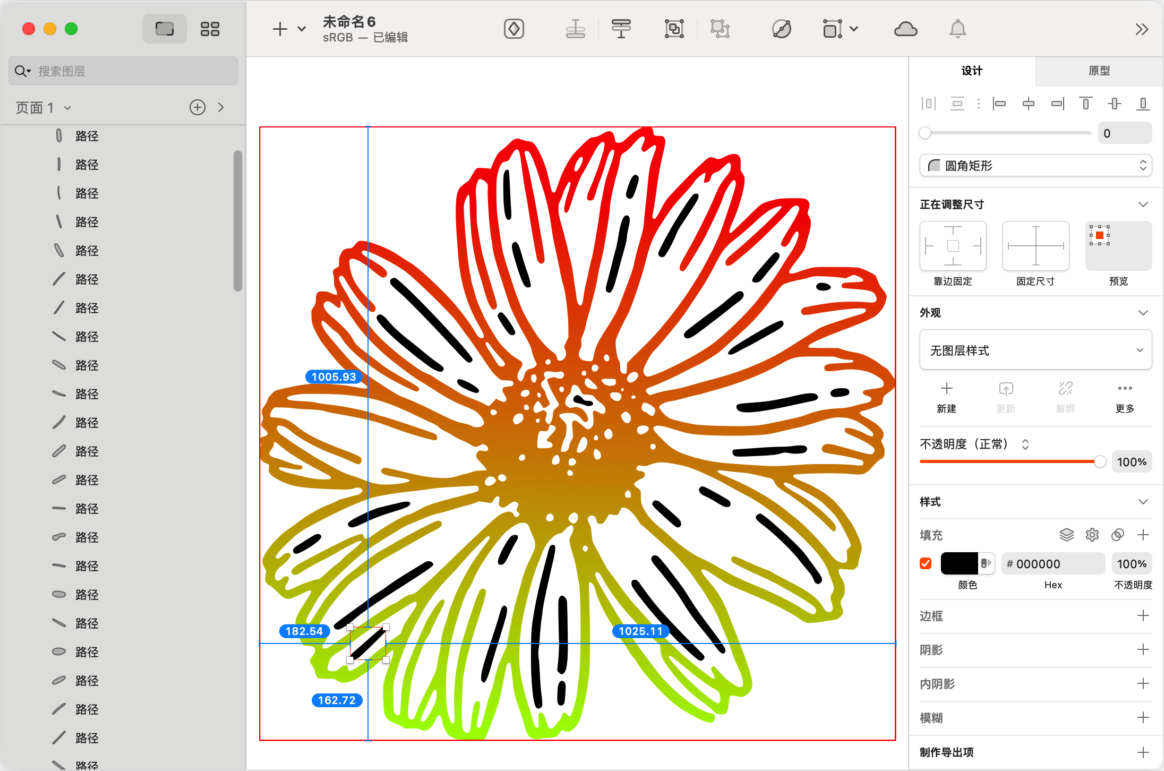Expand the toolbar overflow double chevron

point(1142,29)
